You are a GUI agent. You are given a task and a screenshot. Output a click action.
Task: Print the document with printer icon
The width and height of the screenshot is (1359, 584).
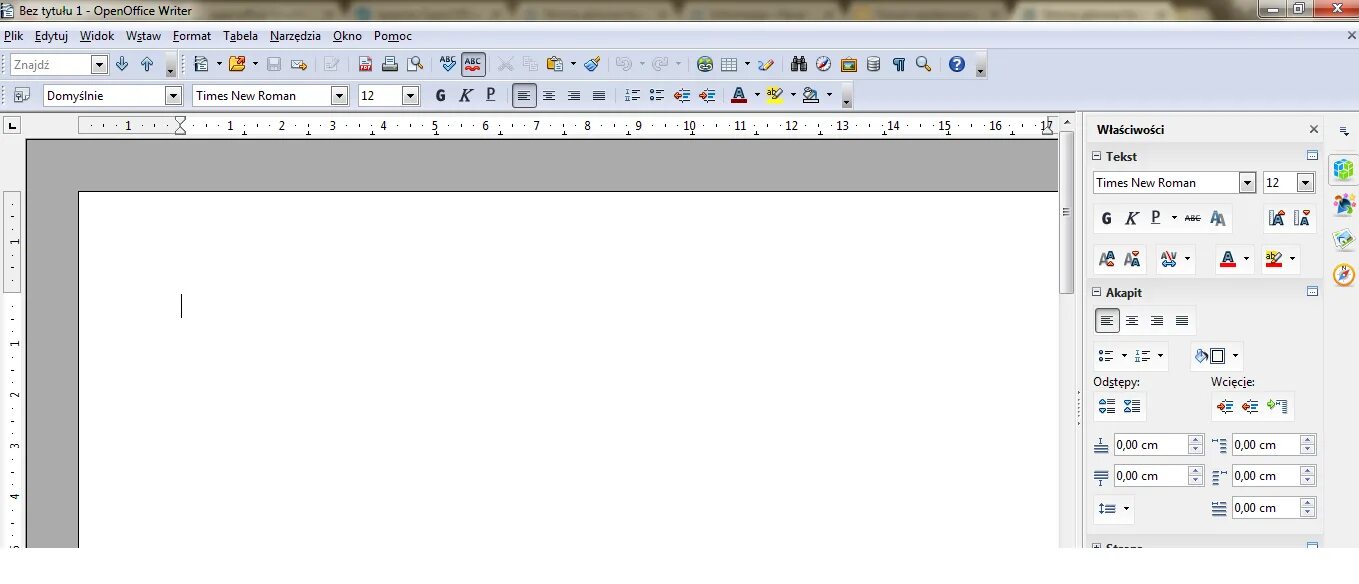[390, 64]
